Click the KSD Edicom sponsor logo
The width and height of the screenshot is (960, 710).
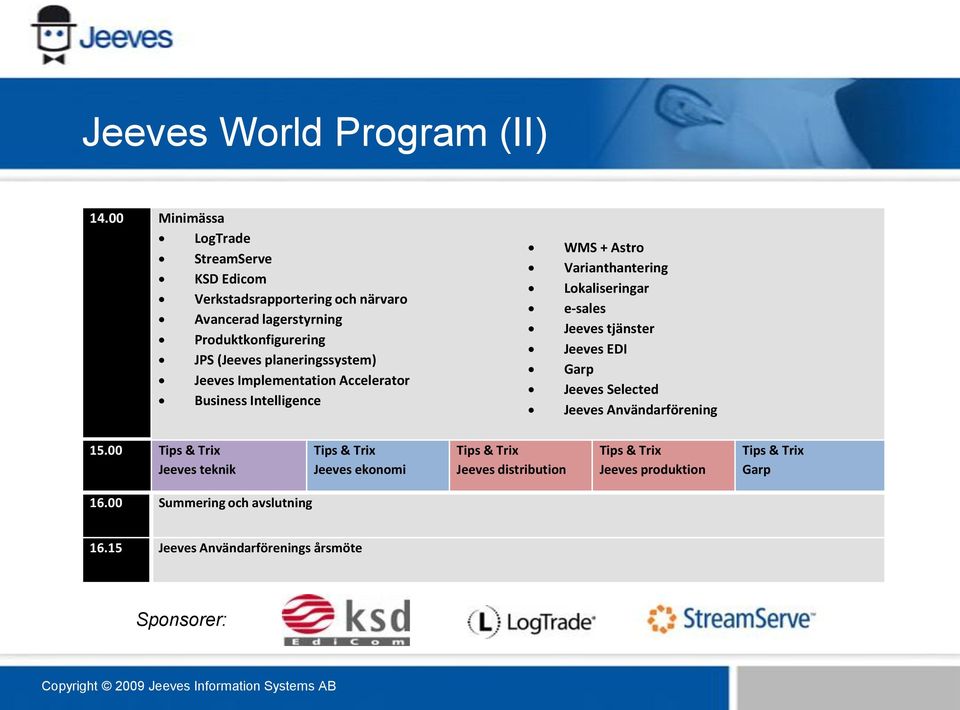[346, 619]
